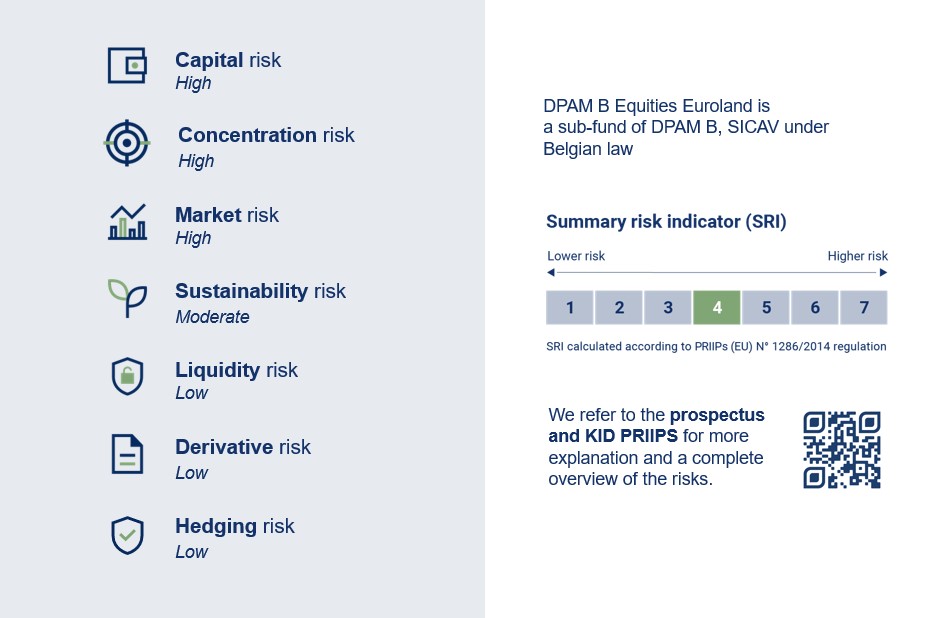Select the highlighted green box numbered 4
The image size is (951, 618).
click(x=717, y=308)
